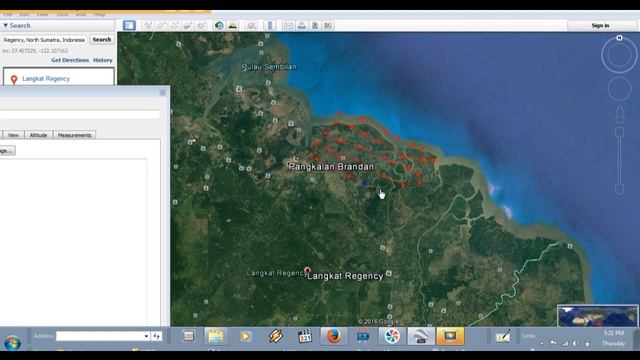Image resolution: width=640 pixels, height=360 pixels.
Task: Click the Record a Tour icon
Action: 201,25
